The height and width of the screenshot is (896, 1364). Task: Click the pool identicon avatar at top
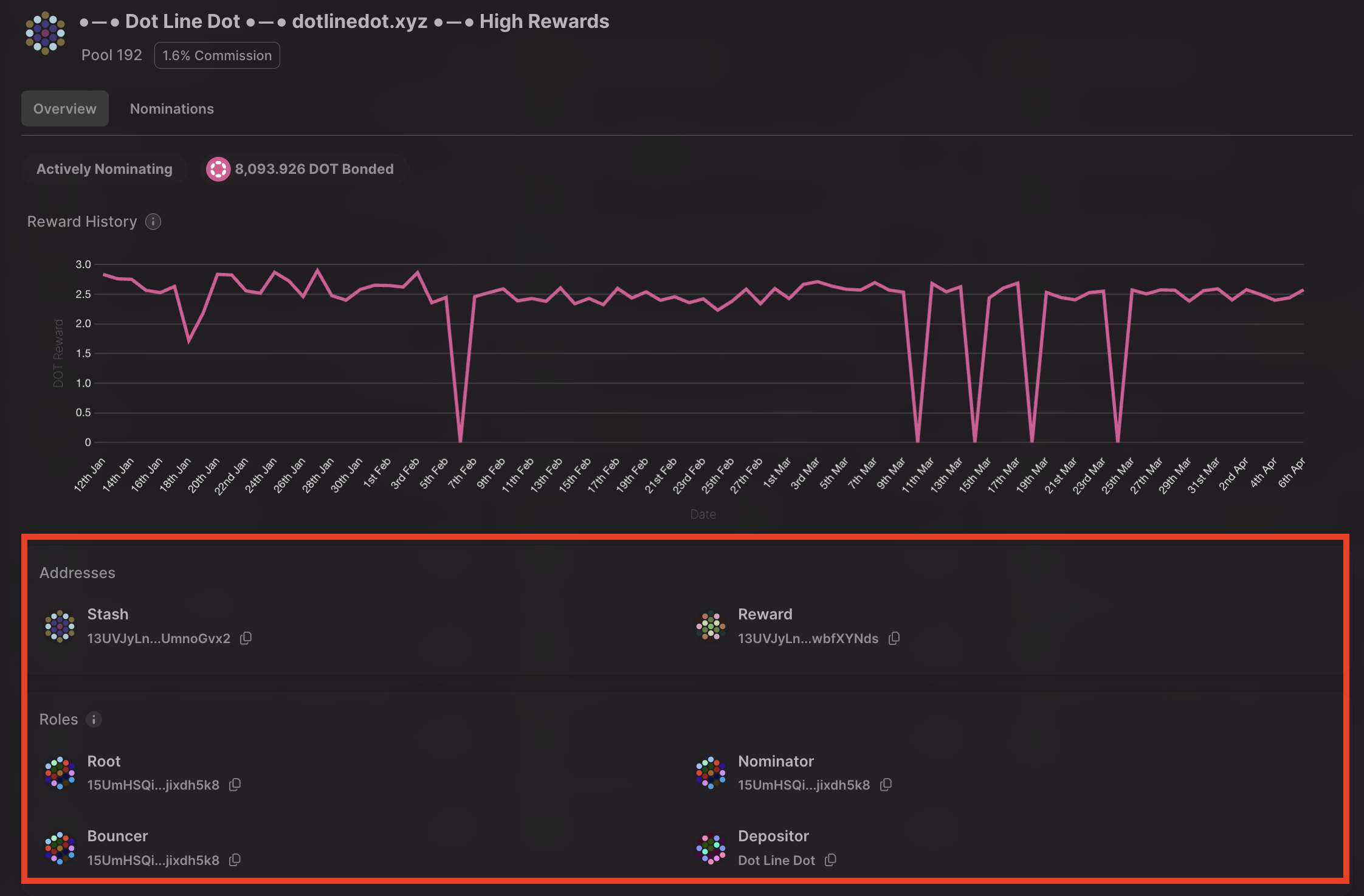pyautogui.click(x=45, y=33)
